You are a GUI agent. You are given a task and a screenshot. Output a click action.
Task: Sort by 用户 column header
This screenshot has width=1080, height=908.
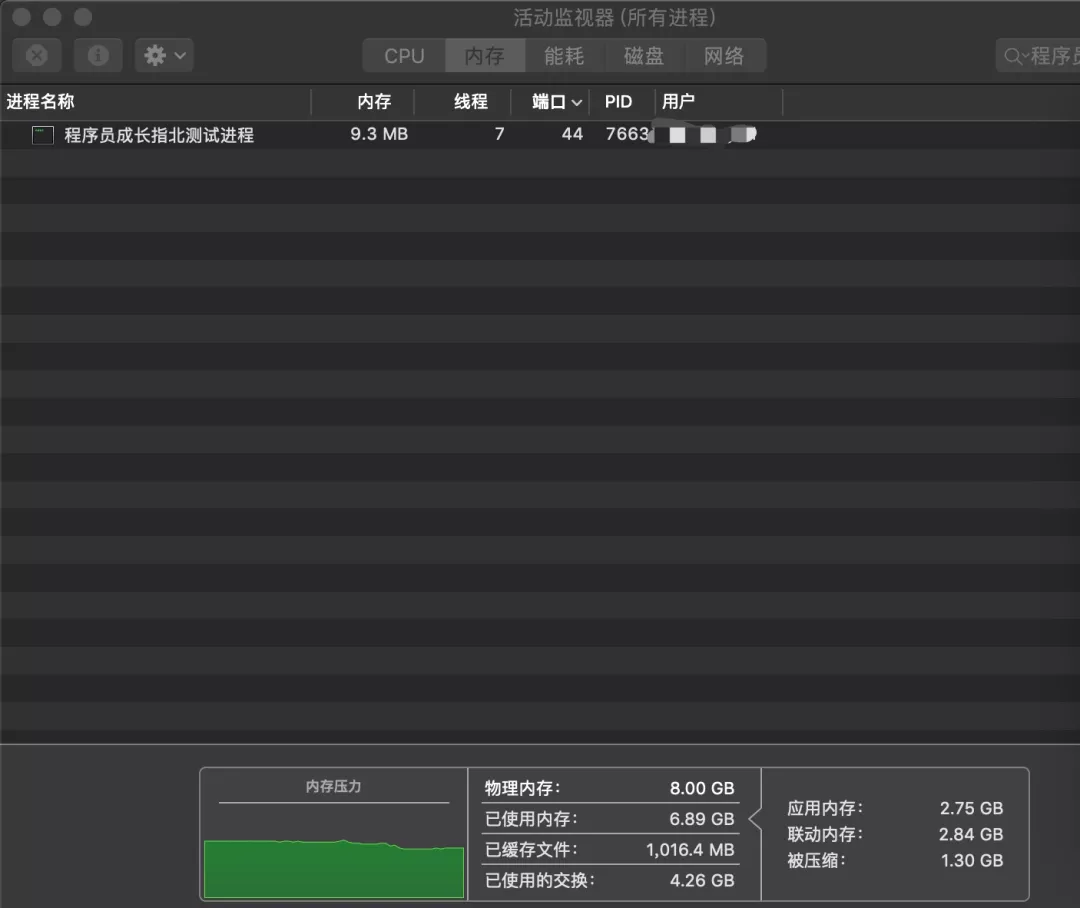[x=678, y=102]
